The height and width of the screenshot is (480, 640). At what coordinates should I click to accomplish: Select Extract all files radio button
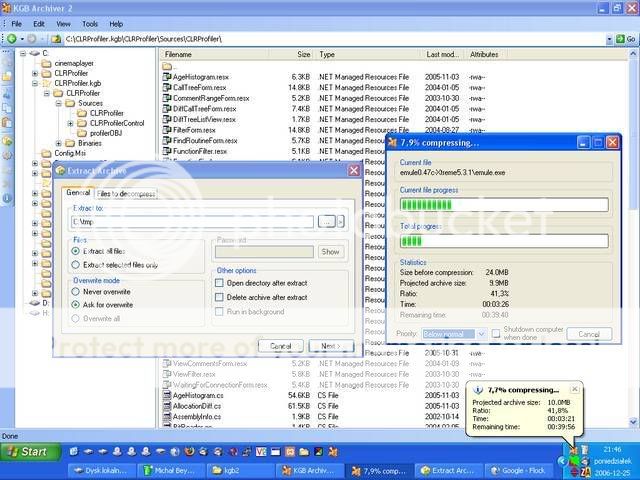pos(76,251)
